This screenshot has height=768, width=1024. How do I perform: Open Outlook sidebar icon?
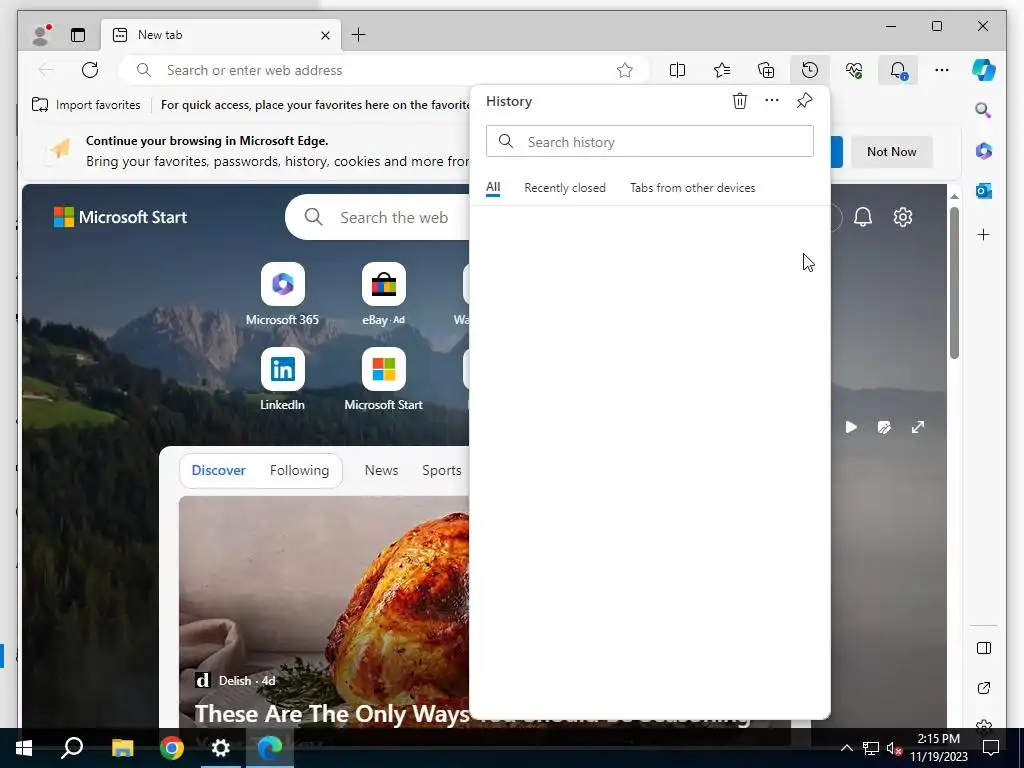tap(984, 191)
